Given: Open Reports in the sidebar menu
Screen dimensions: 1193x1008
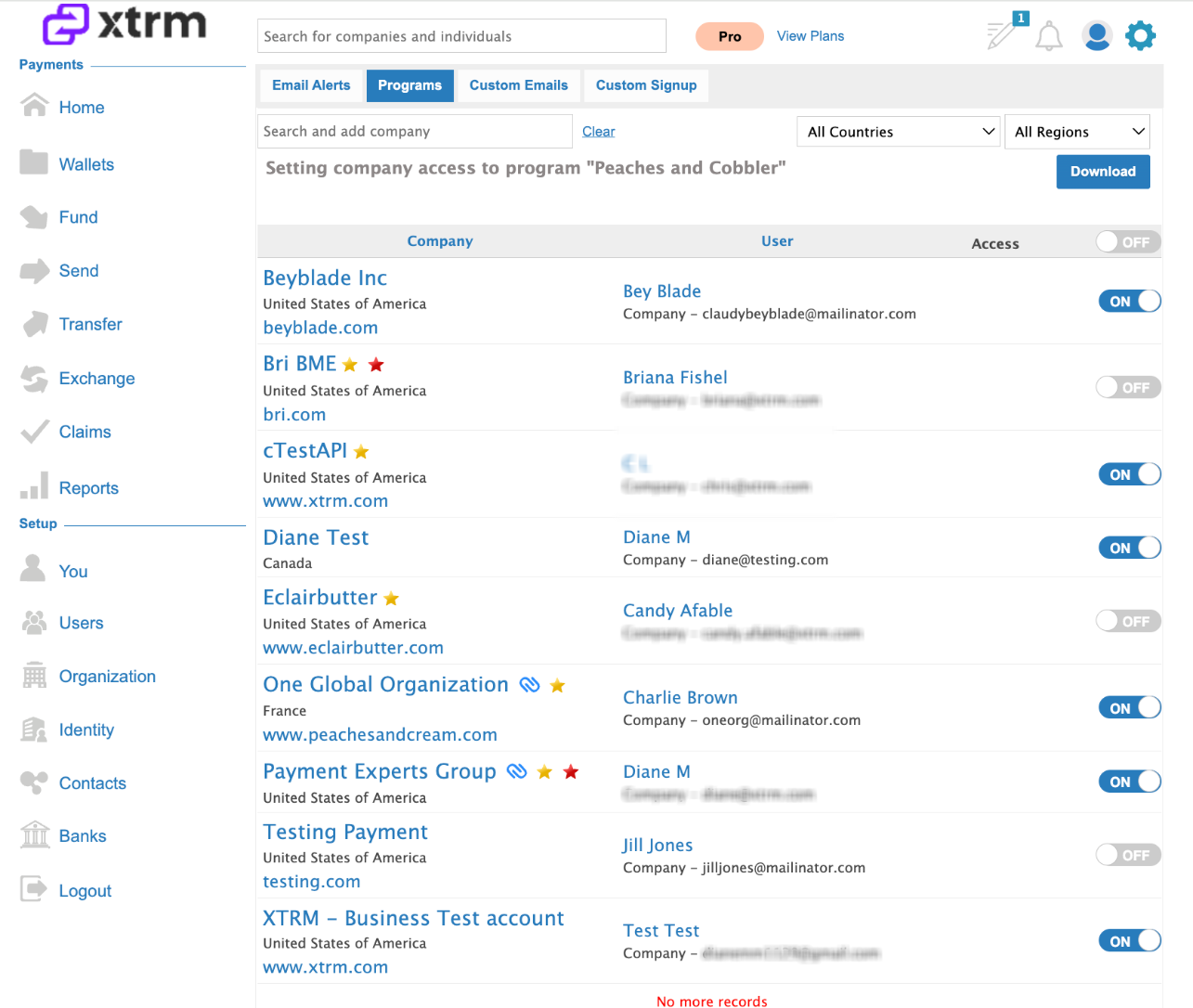Looking at the screenshot, I should pos(89,488).
